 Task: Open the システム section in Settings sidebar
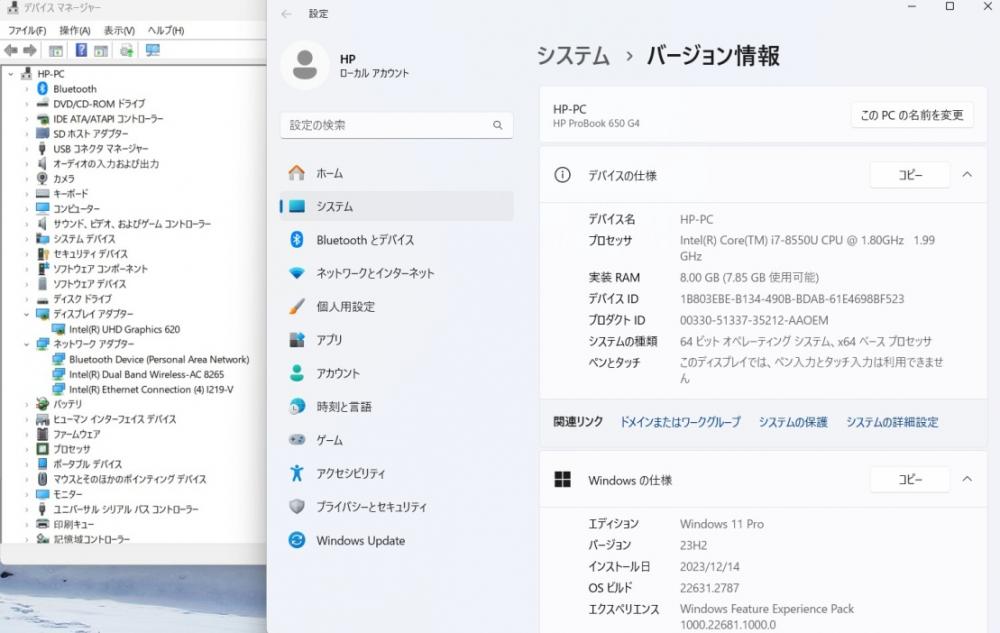click(x=396, y=207)
